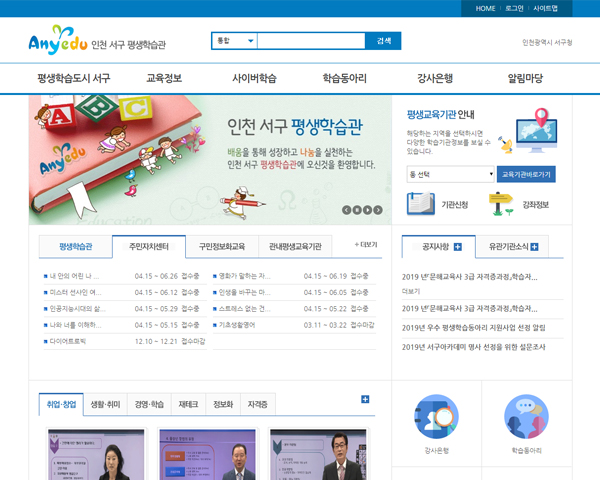
Task: Open course 내 안의 어린 나
Action: pos(74,276)
